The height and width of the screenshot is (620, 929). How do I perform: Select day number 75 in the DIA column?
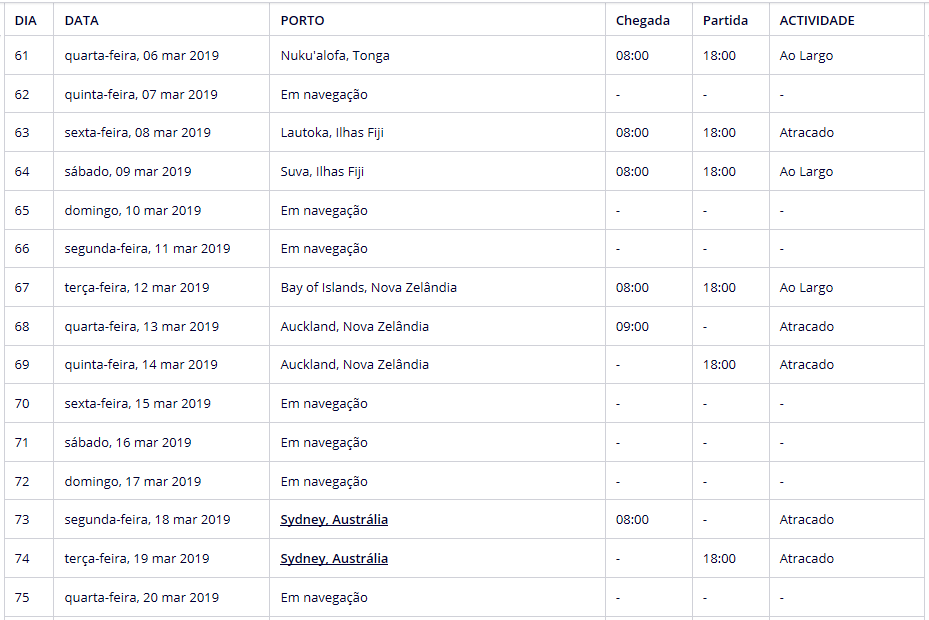pos(22,598)
